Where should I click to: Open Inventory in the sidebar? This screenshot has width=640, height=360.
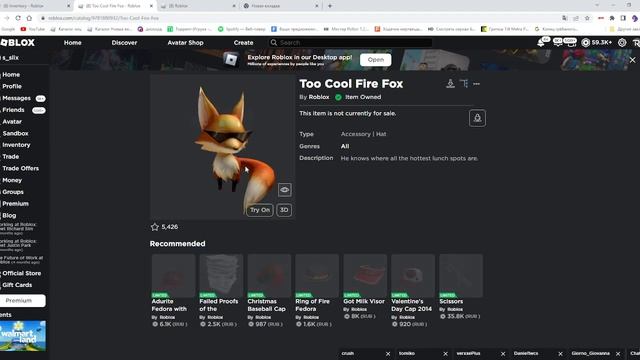[16, 145]
